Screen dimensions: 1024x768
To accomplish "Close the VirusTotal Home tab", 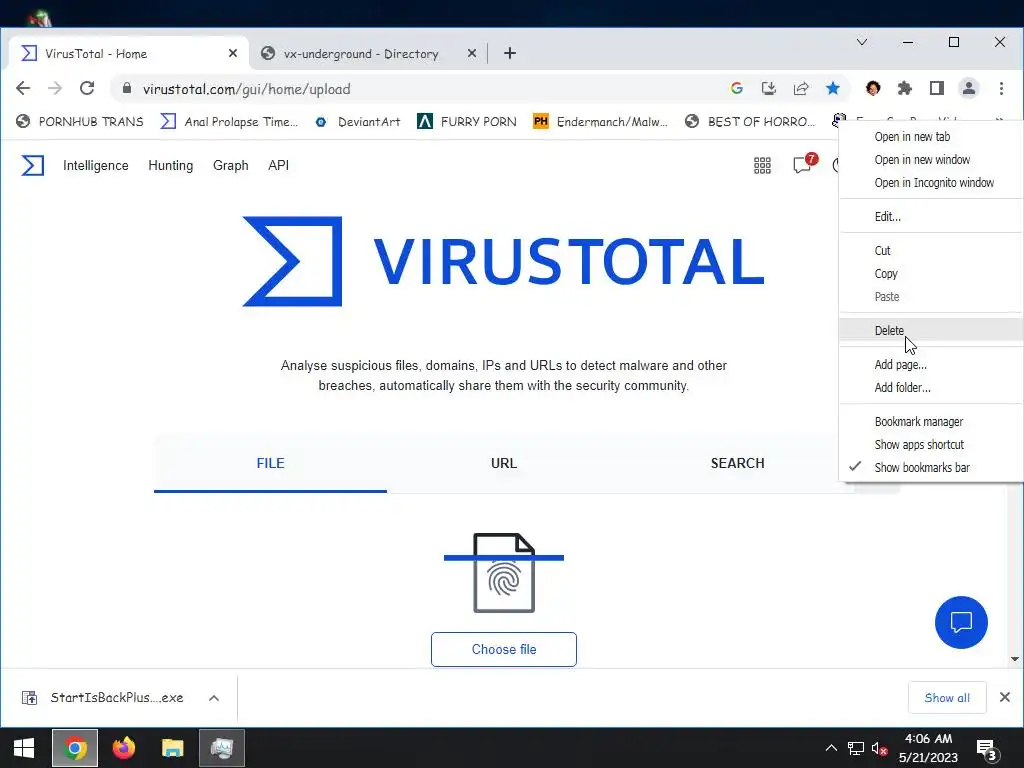I will click(x=232, y=54).
